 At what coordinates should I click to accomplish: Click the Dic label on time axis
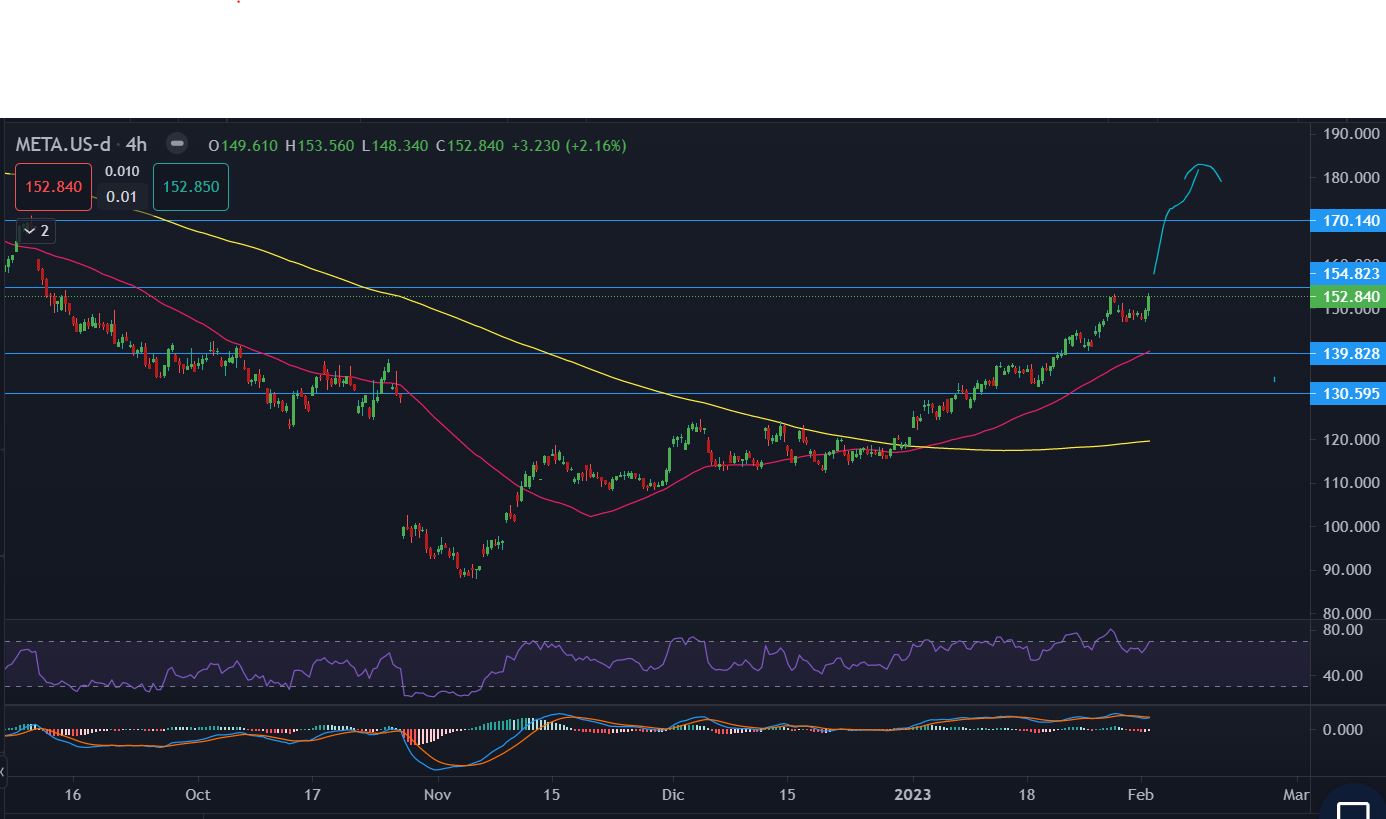(x=673, y=795)
